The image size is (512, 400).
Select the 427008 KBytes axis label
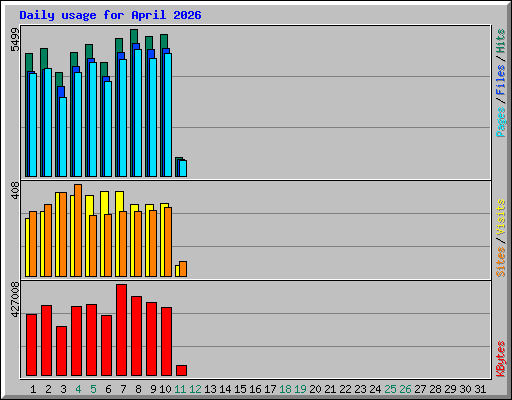[x=15, y=299]
